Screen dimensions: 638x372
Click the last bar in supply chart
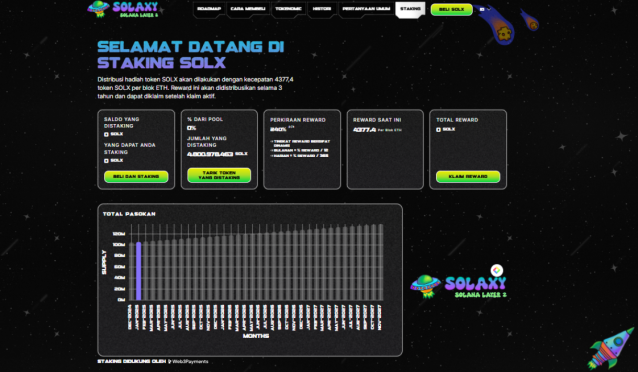[380, 262]
